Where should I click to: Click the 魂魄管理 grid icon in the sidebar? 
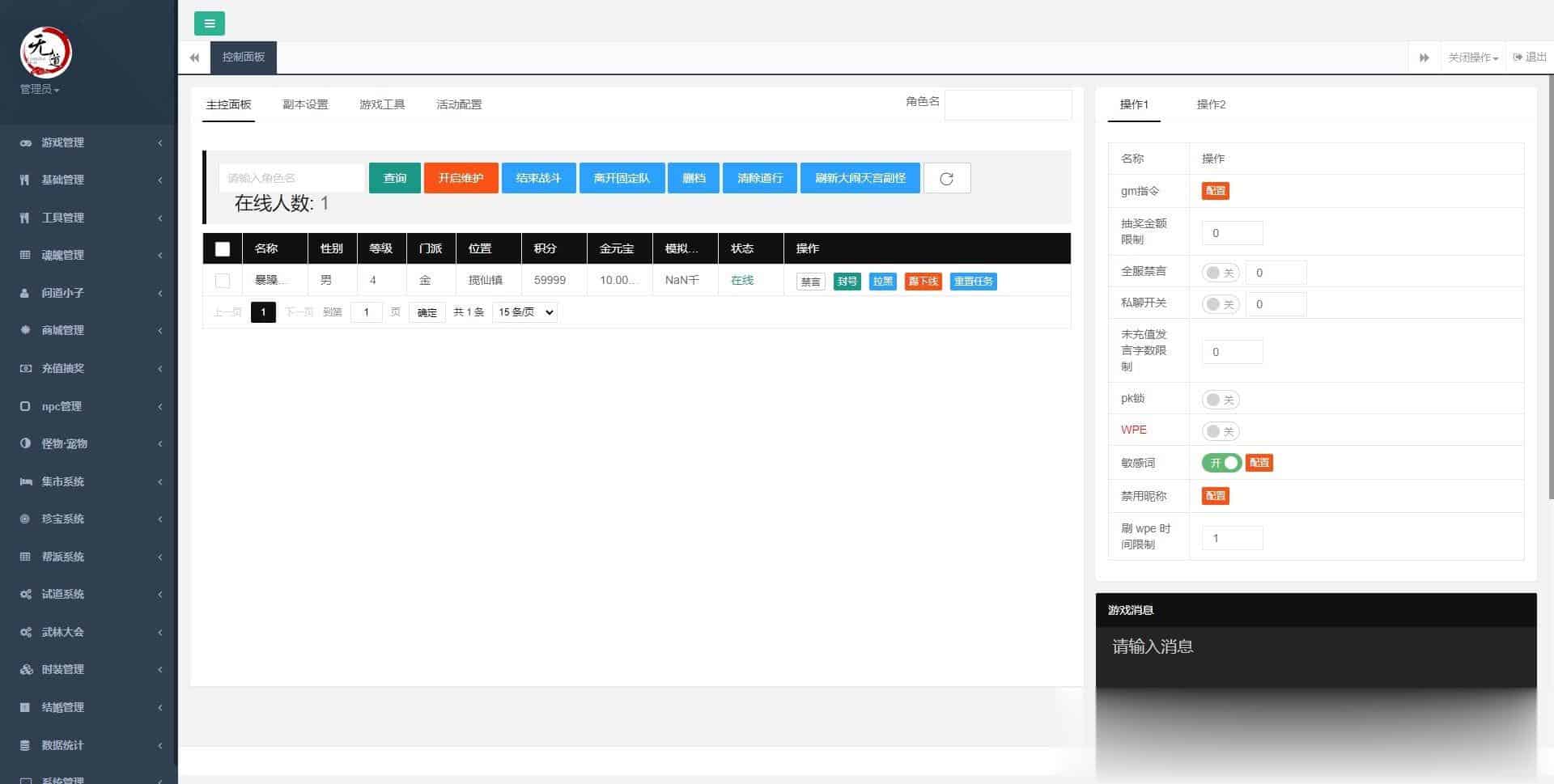[x=25, y=255]
